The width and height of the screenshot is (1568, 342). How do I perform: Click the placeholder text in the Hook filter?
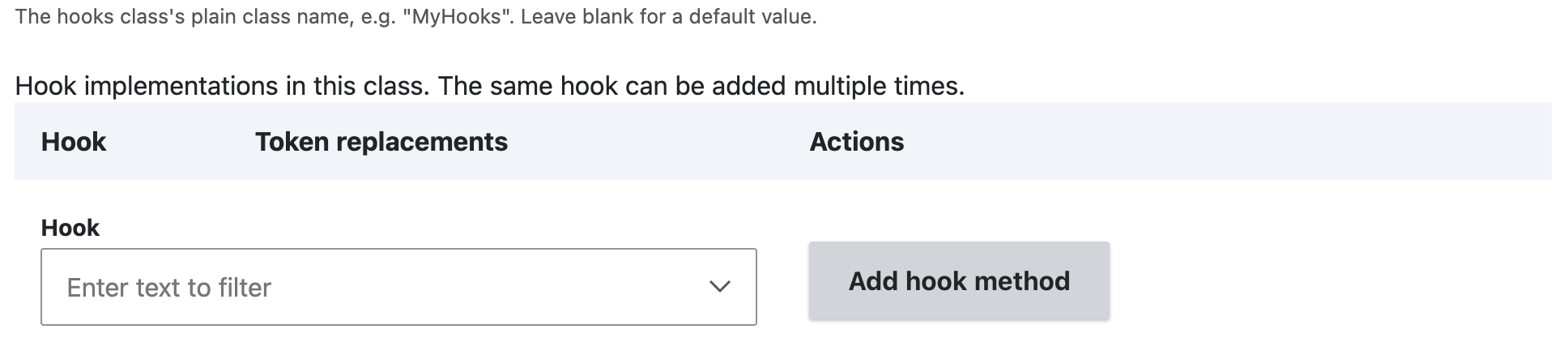169,288
